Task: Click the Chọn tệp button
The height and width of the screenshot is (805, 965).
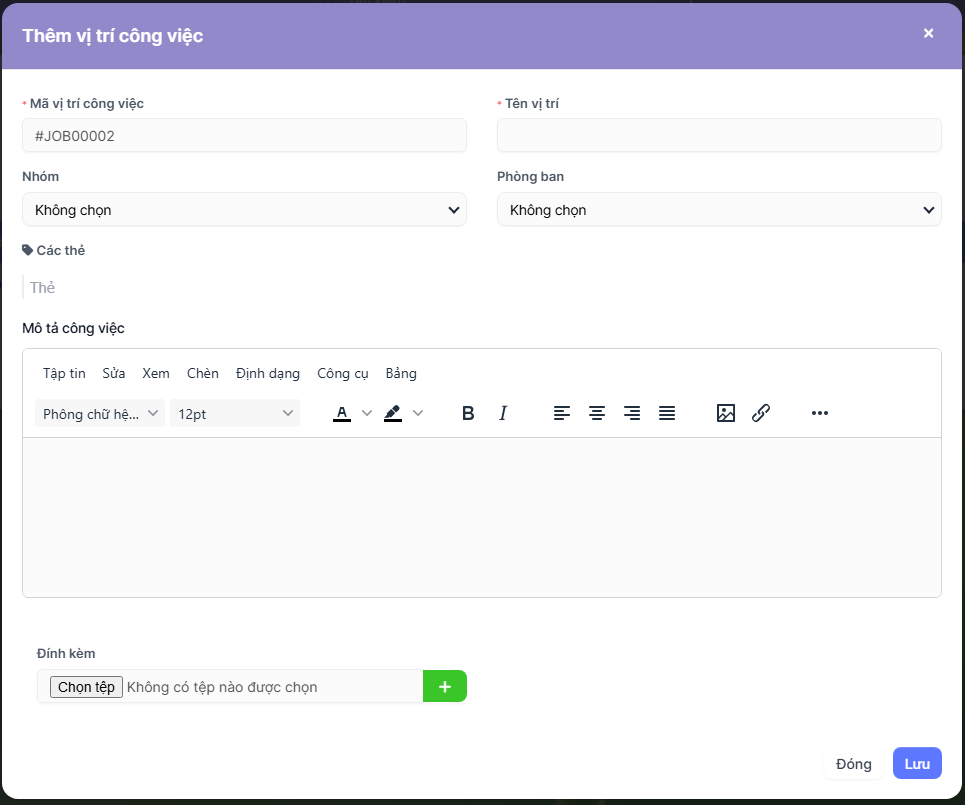Action: pyautogui.click(x=87, y=687)
